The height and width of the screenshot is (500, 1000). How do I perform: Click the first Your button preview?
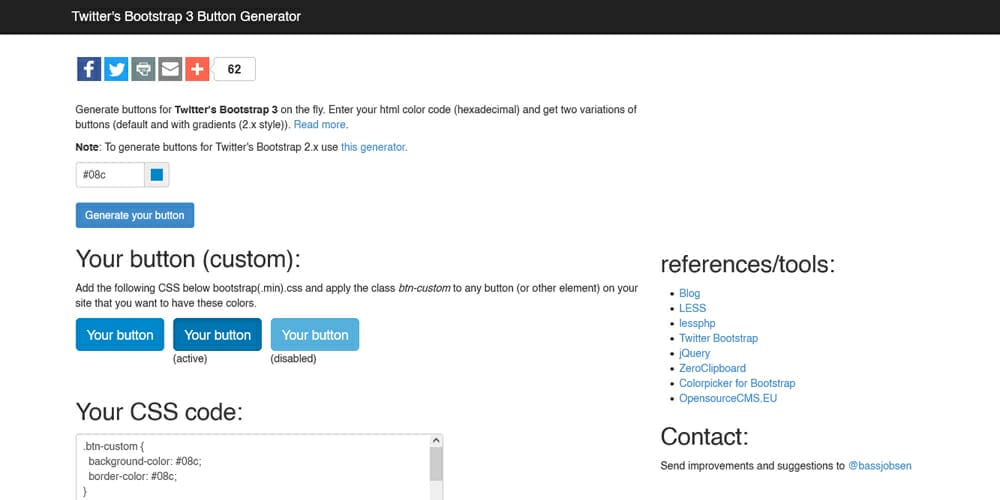coord(120,335)
